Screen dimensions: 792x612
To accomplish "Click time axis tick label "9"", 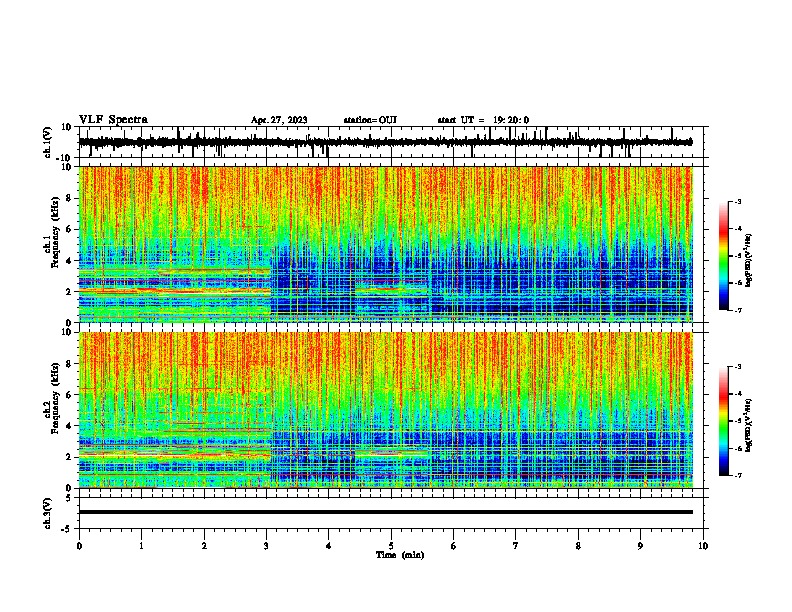I will tap(640, 545).
